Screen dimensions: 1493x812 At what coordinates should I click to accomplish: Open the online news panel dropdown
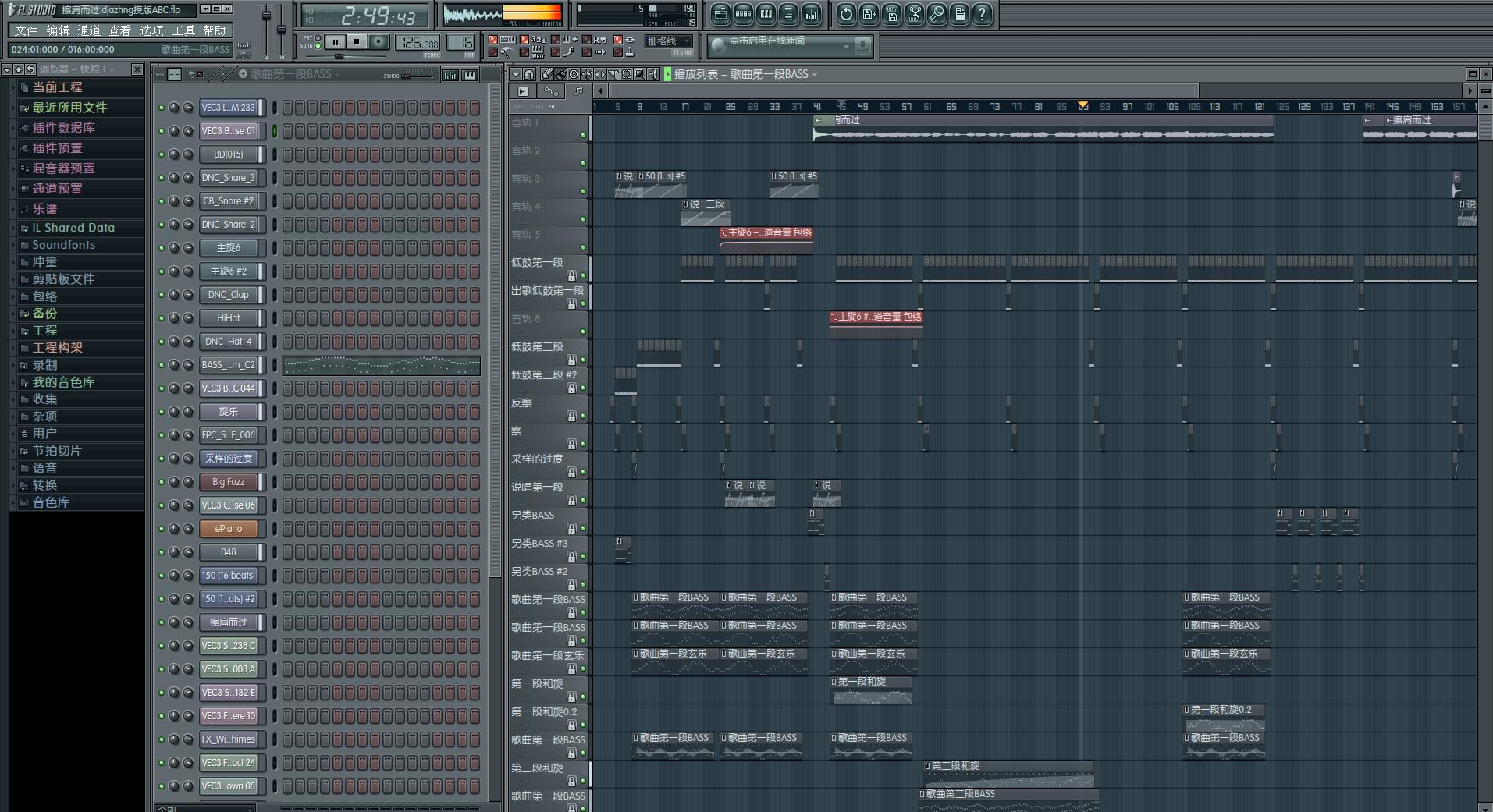click(x=845, y=47)
